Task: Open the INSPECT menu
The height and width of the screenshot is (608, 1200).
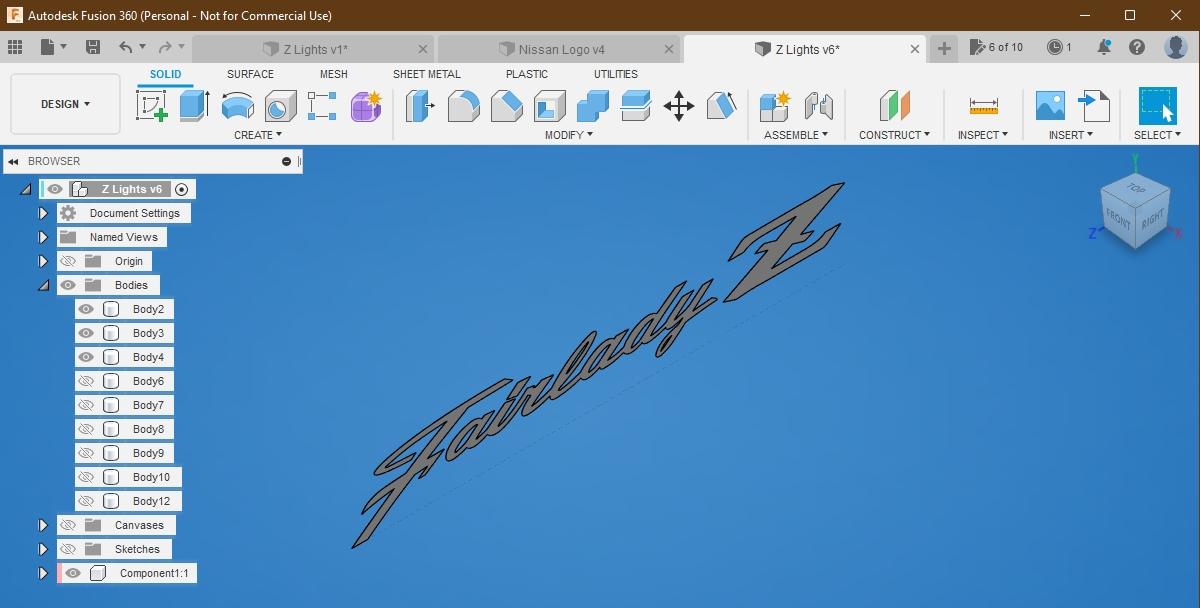Action: (x=983, y=135)
